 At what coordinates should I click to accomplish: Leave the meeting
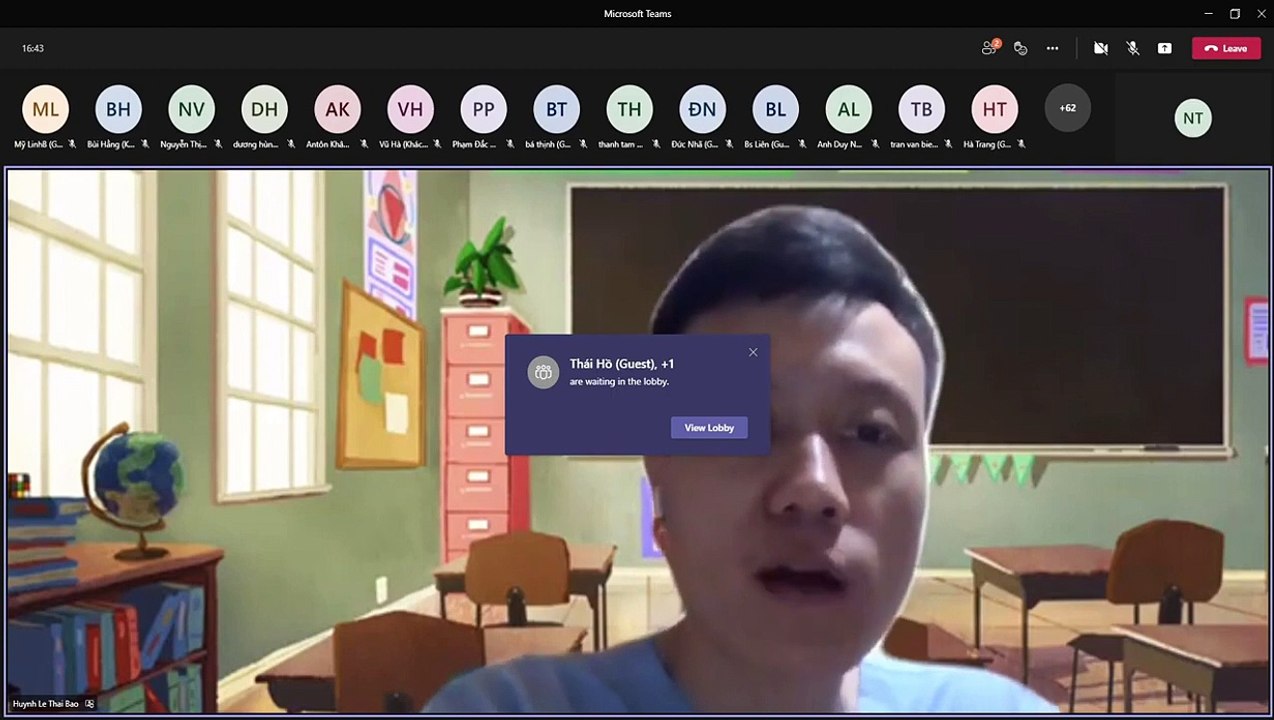[x=1226, y=48]
